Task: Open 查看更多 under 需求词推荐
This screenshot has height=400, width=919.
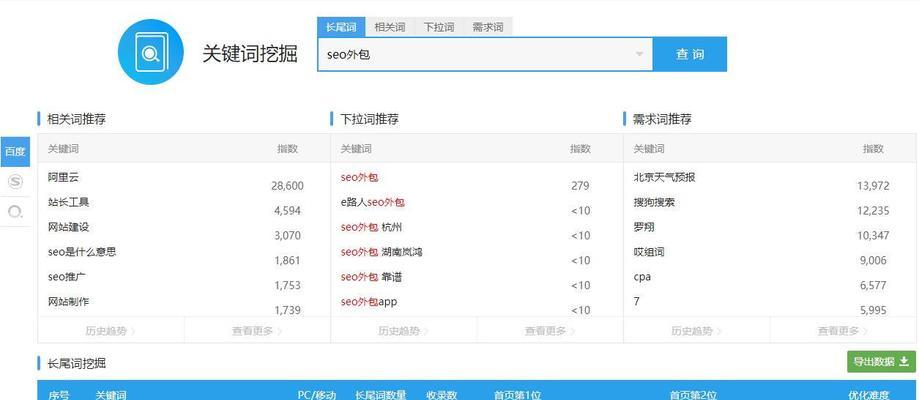Action: tap(843, 331)
